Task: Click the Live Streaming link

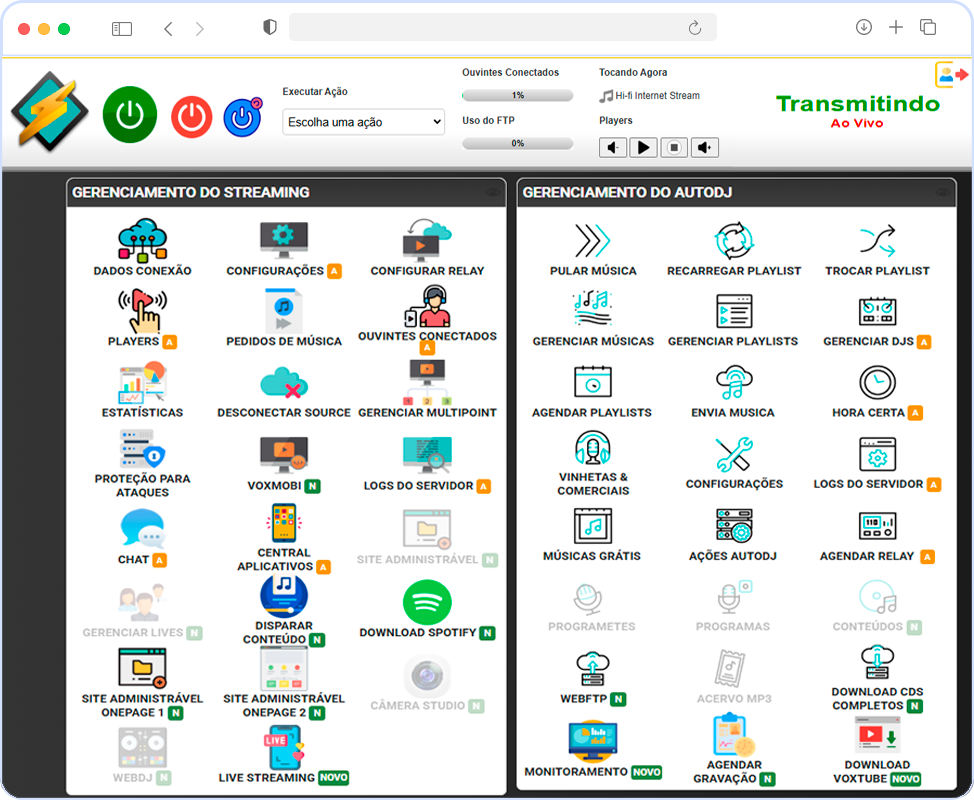Action: tap(266, 777)
